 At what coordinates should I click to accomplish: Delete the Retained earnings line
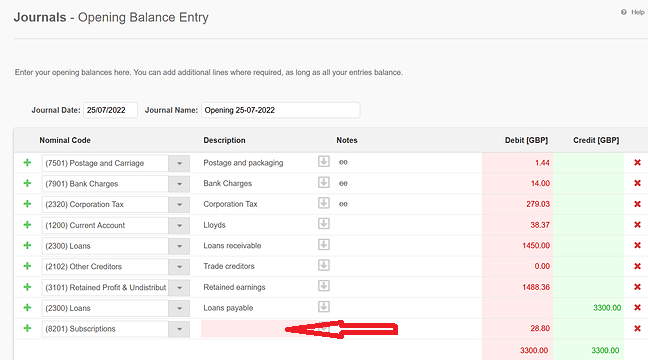tap(637, 287)
